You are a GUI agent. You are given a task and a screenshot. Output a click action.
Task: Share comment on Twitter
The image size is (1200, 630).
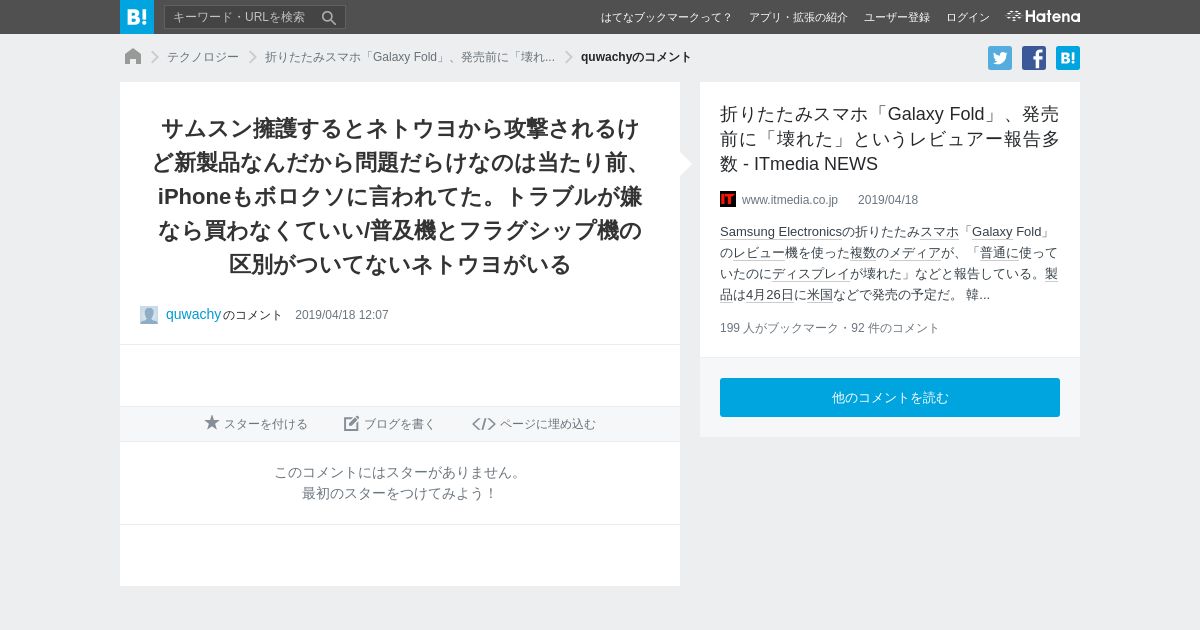[1000, 58]
